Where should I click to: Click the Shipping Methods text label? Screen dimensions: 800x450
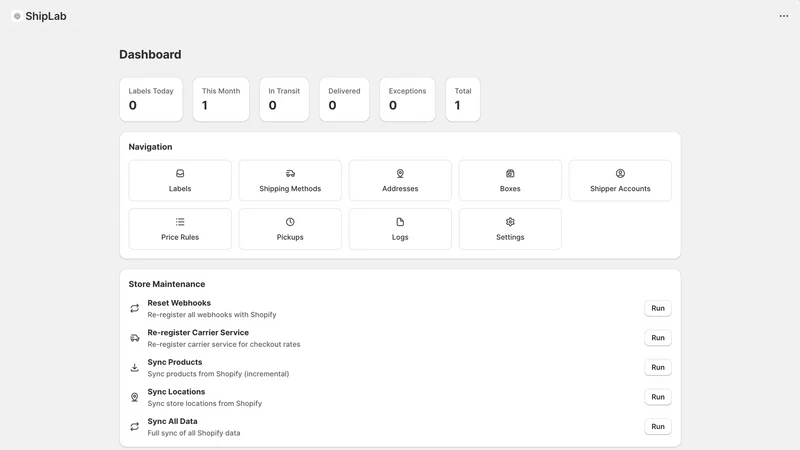pyautogui.click(x=290, y=189)
